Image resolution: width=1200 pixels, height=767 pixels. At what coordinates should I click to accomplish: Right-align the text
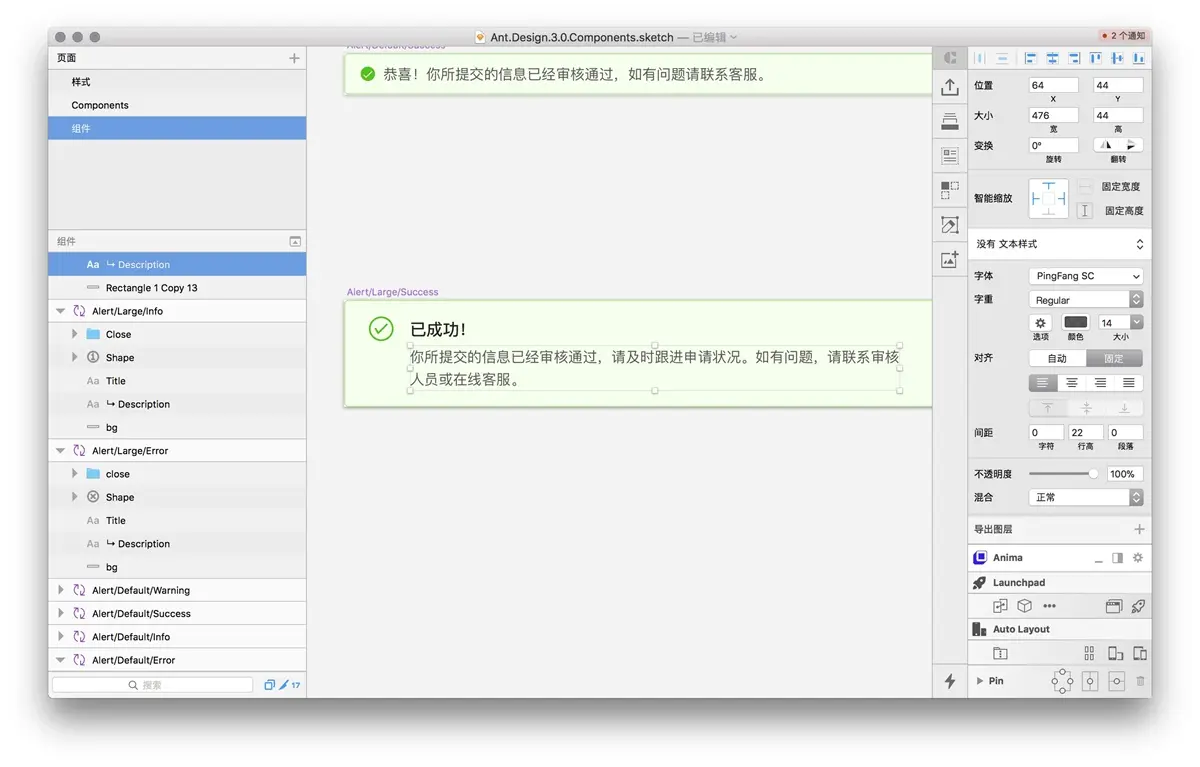click(x=1100, y=382)
